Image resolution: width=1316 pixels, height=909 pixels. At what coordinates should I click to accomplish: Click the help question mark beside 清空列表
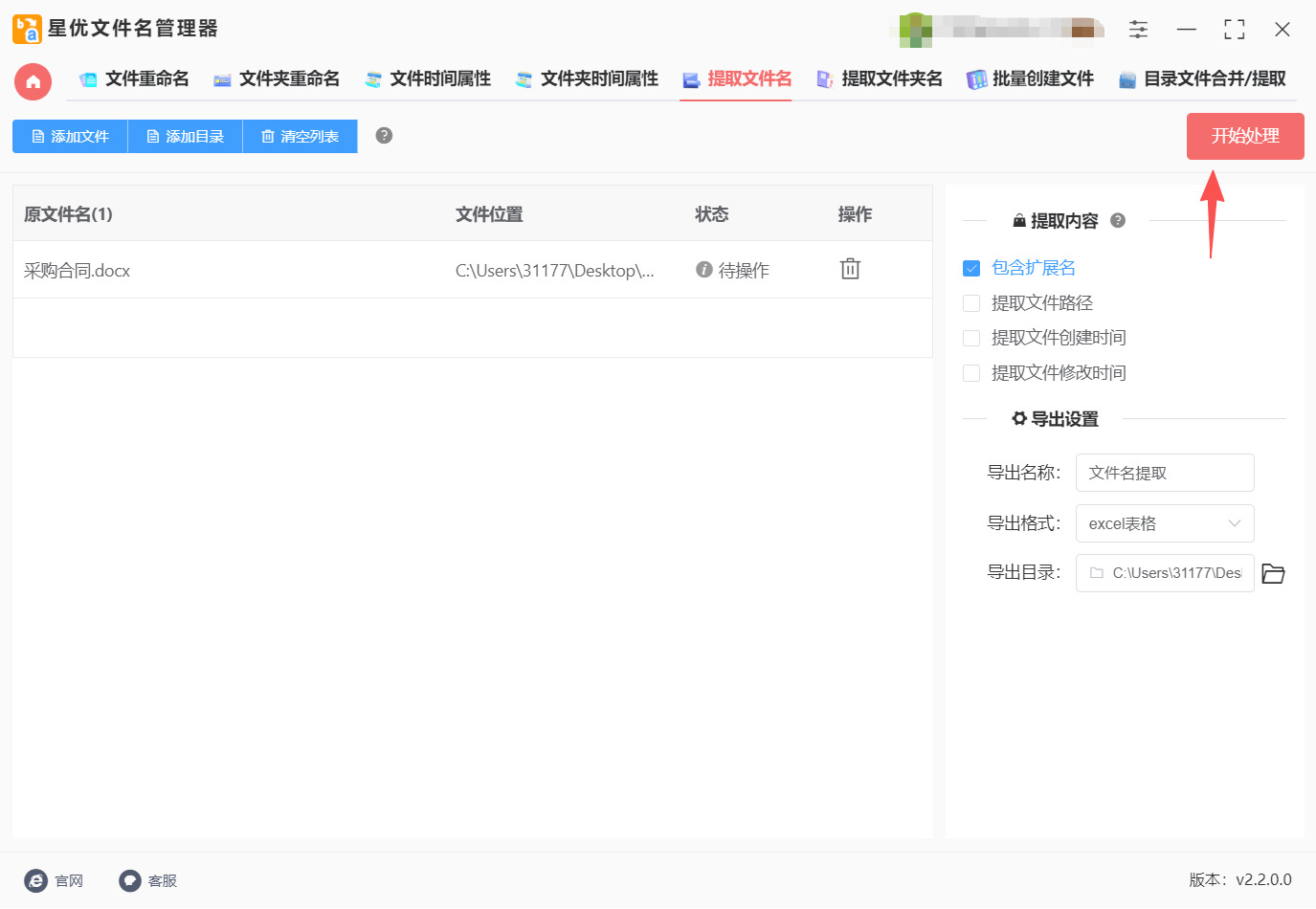point(384,136)
